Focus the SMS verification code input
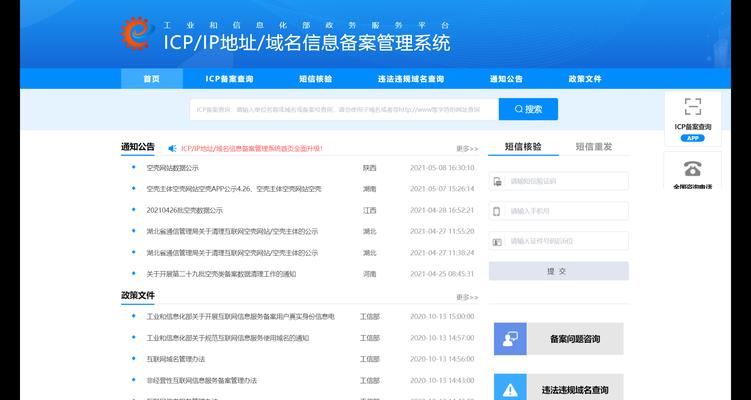This screenshot has width=751, height=400. point(558,182)
